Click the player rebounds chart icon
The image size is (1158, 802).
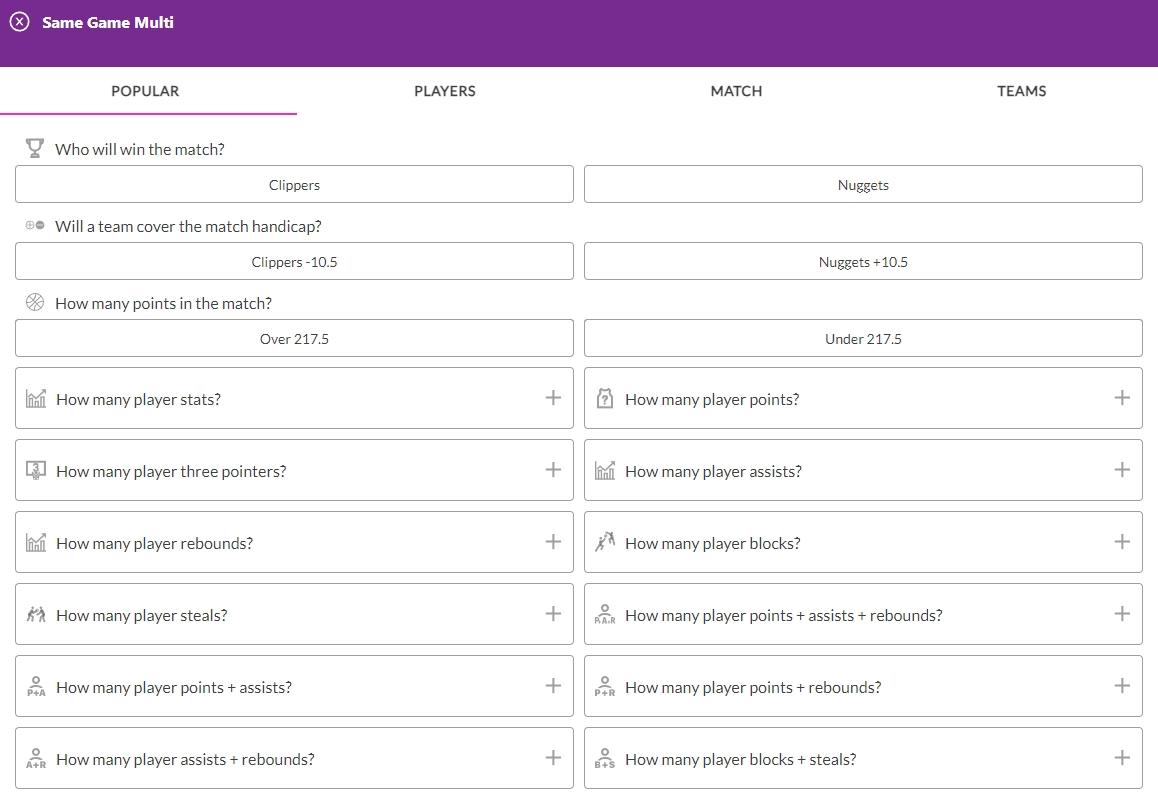tap(36, 543)
